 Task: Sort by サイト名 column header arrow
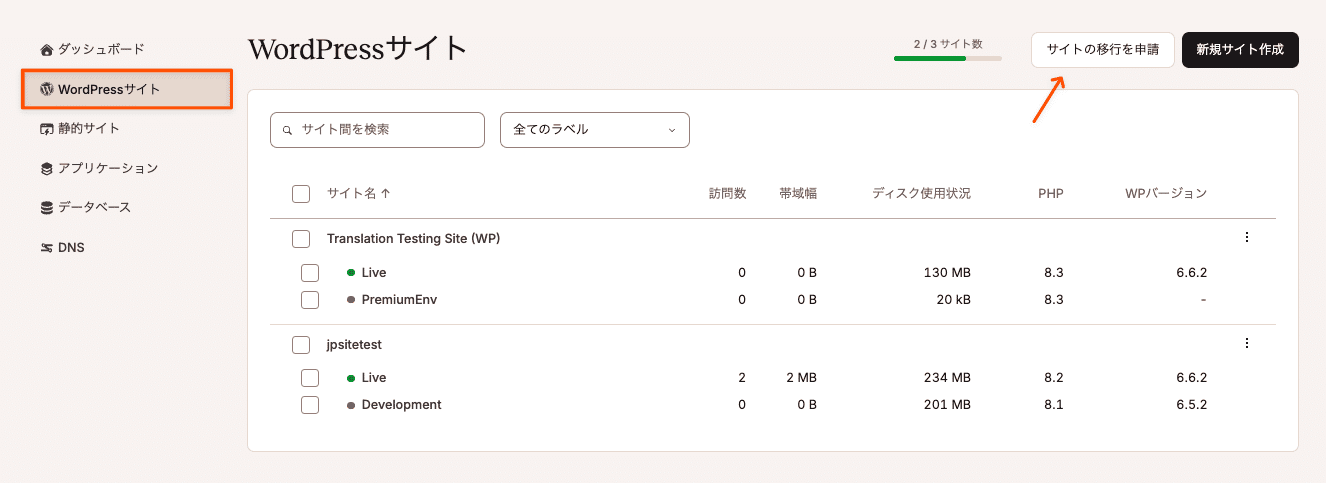pyautogui.click(x=385, y=194)
